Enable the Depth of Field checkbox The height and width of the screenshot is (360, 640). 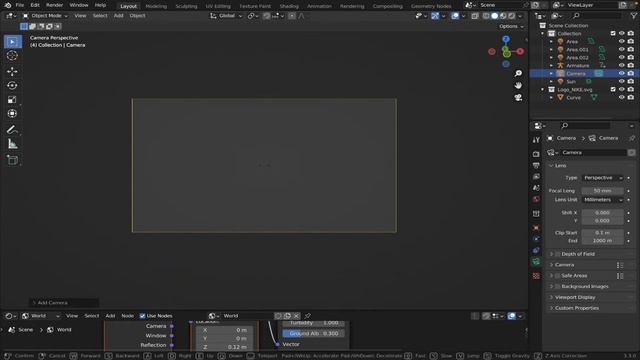click(x=558, y=254)
